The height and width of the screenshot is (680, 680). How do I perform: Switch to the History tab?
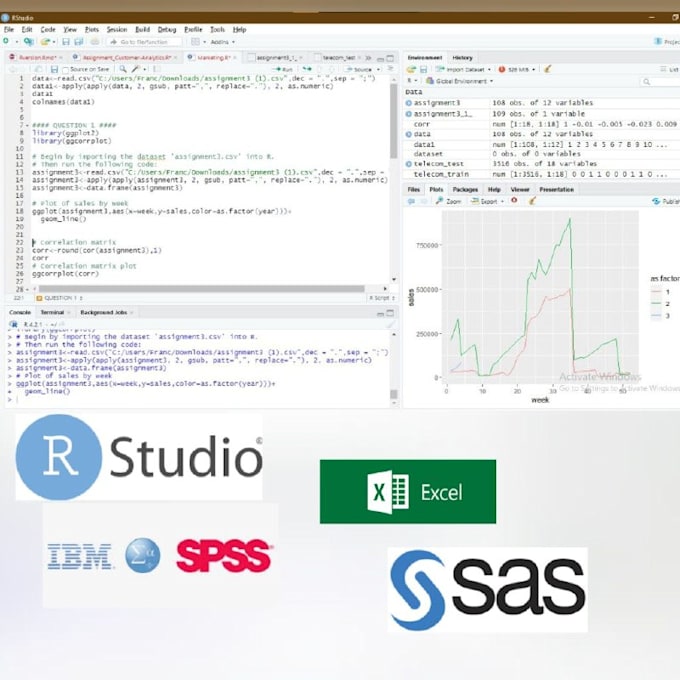click(462, 58)
